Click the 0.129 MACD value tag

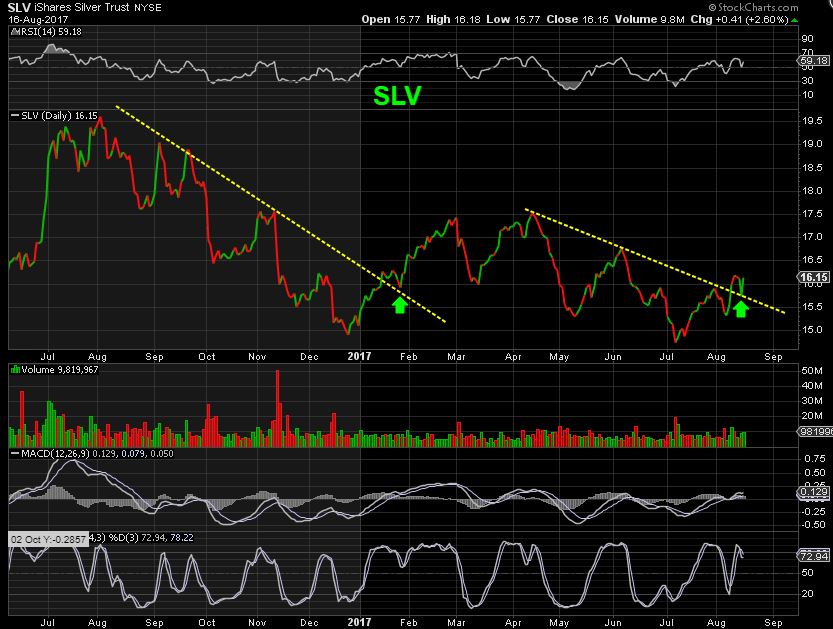coord(814,492)
